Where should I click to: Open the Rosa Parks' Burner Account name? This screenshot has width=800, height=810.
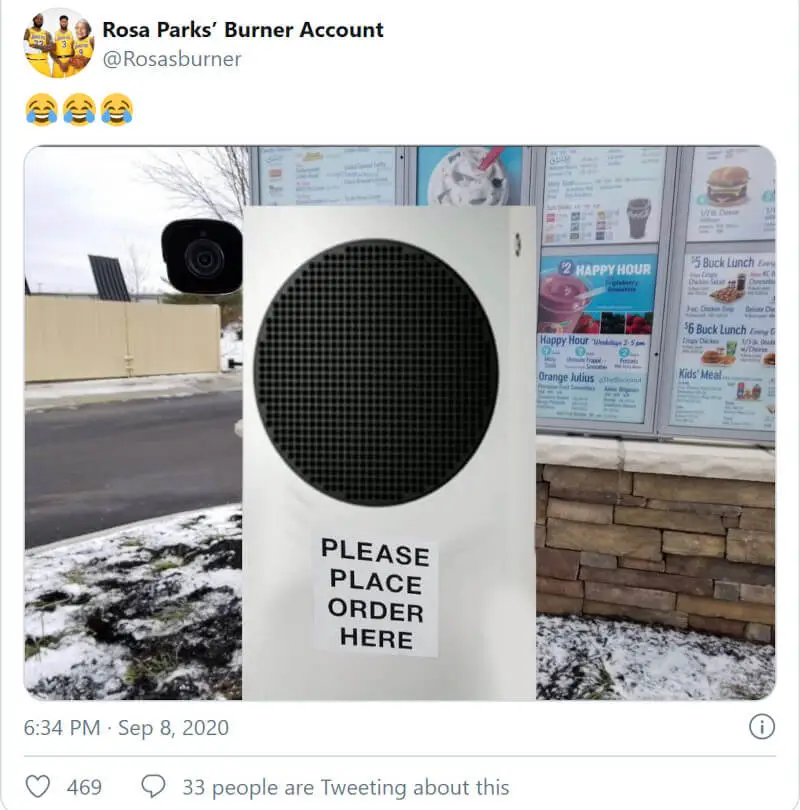click(x=243, y=29)
